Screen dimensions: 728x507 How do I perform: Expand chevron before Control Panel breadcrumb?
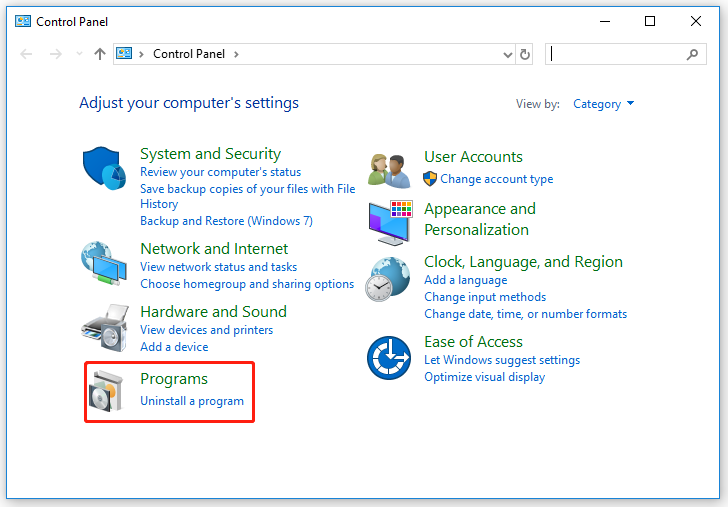[x=141, y=54]
